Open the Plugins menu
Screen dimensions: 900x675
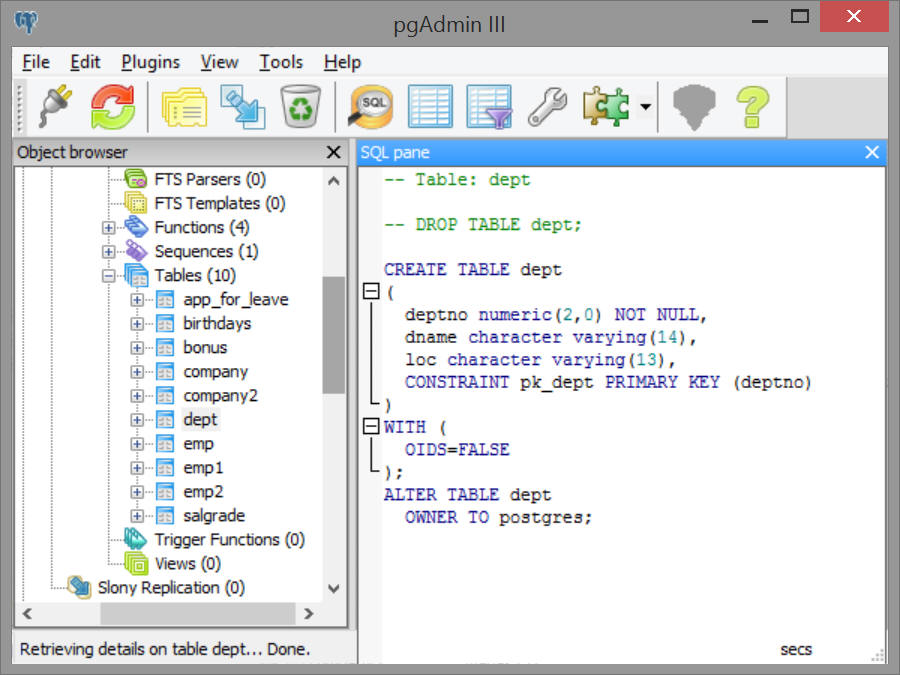click(x=152, y=62)
